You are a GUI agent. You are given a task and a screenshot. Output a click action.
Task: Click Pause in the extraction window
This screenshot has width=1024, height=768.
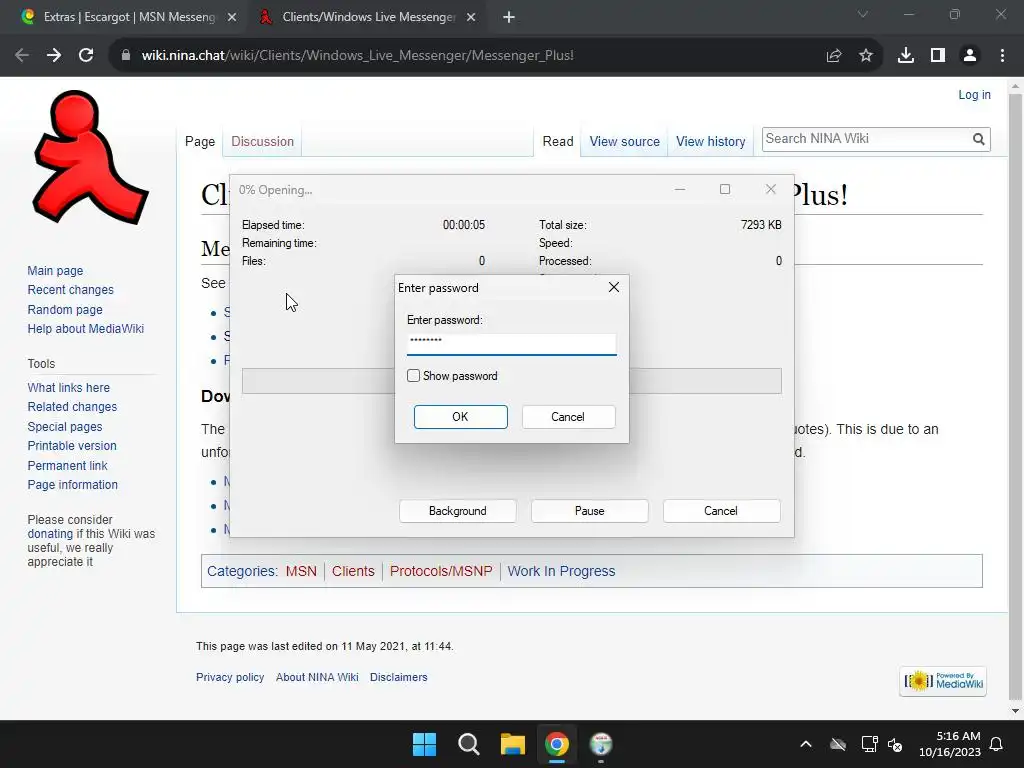pos(589,511)
